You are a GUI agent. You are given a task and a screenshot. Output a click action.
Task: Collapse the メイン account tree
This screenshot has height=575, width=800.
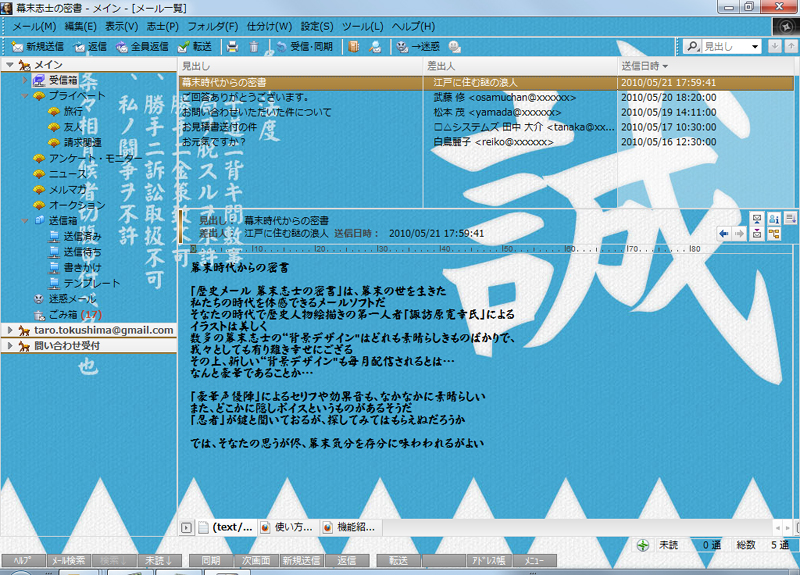point(10,65)
